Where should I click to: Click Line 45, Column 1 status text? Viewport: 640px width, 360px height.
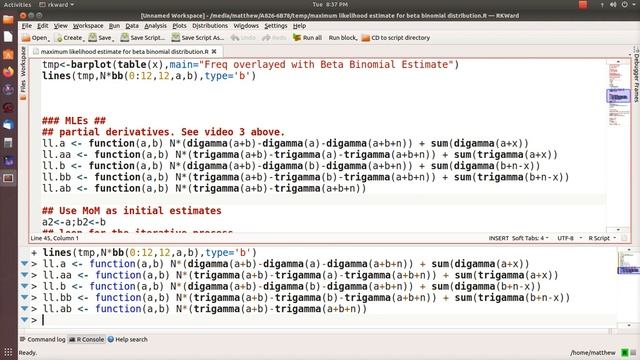[55, 238]
